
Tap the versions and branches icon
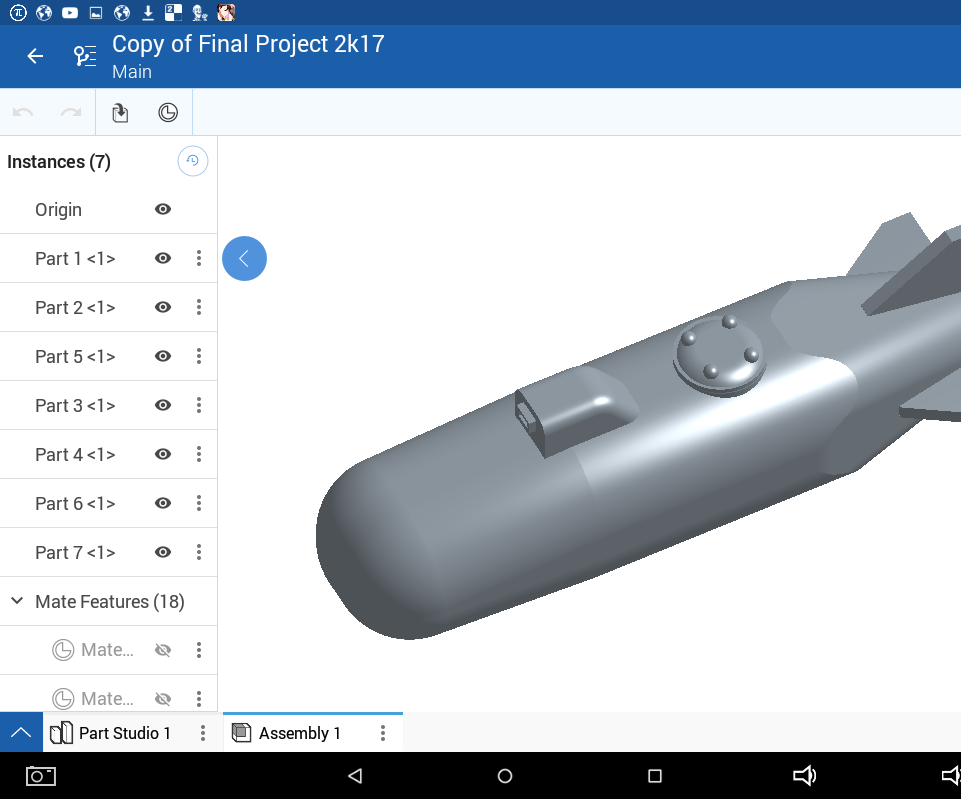click(x=83, y=56)
